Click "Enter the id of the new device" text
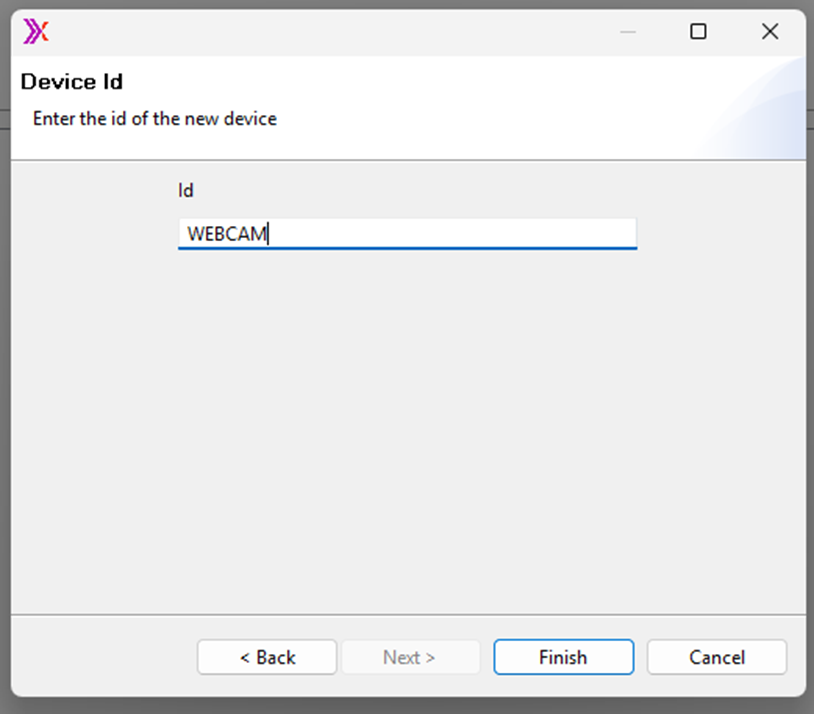814x714 pixels. click(155, 119)
